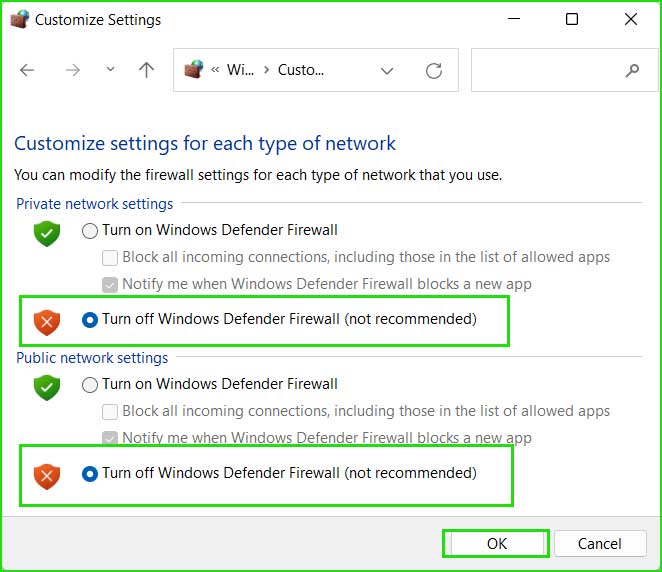The width and height of the screenshot is (662, 572).
Task: Expand hidden breadcrumb chevrons in address bar
Action: pos(215,70)
